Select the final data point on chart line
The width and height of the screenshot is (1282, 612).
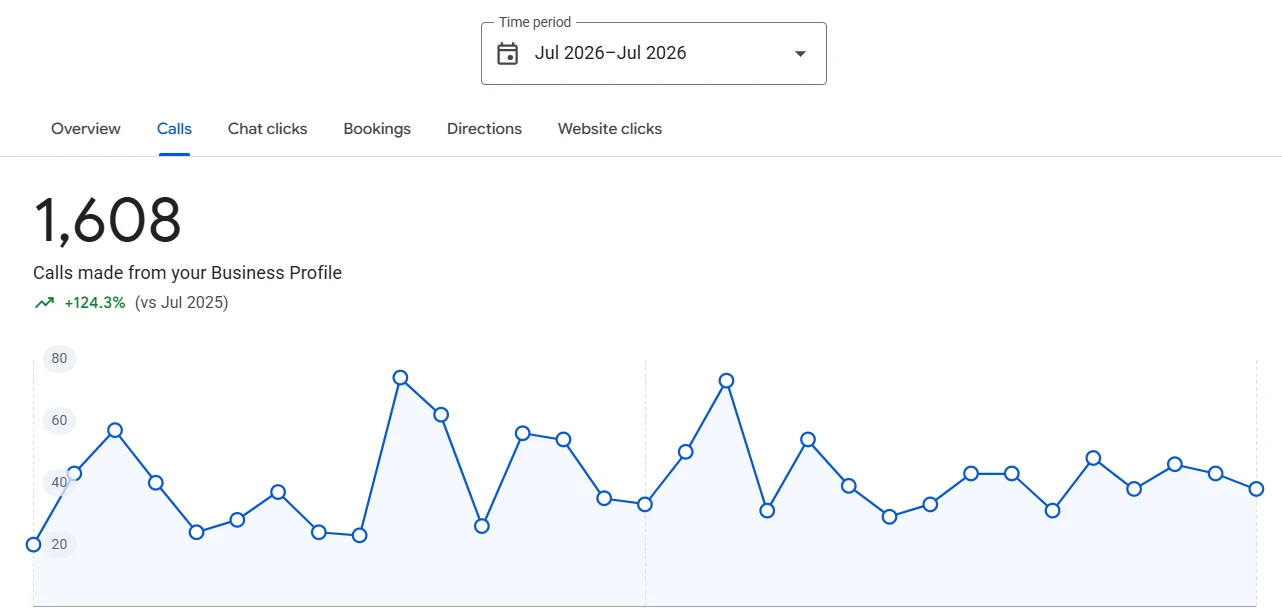coord(1256,489)
